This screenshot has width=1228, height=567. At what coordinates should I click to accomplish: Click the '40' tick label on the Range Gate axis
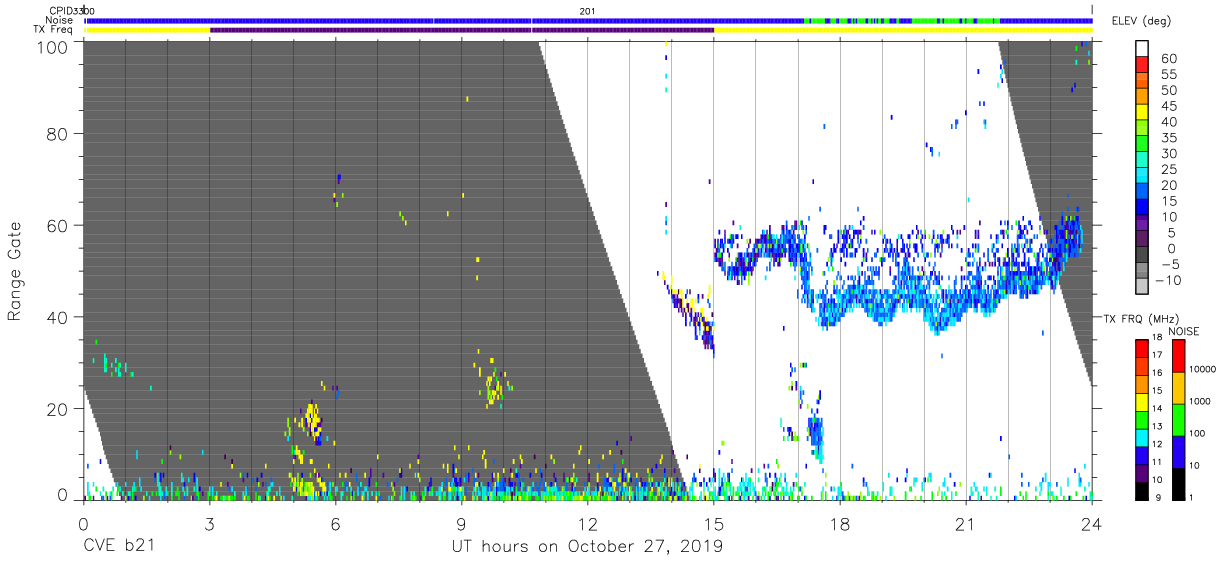tap(59, 317)
